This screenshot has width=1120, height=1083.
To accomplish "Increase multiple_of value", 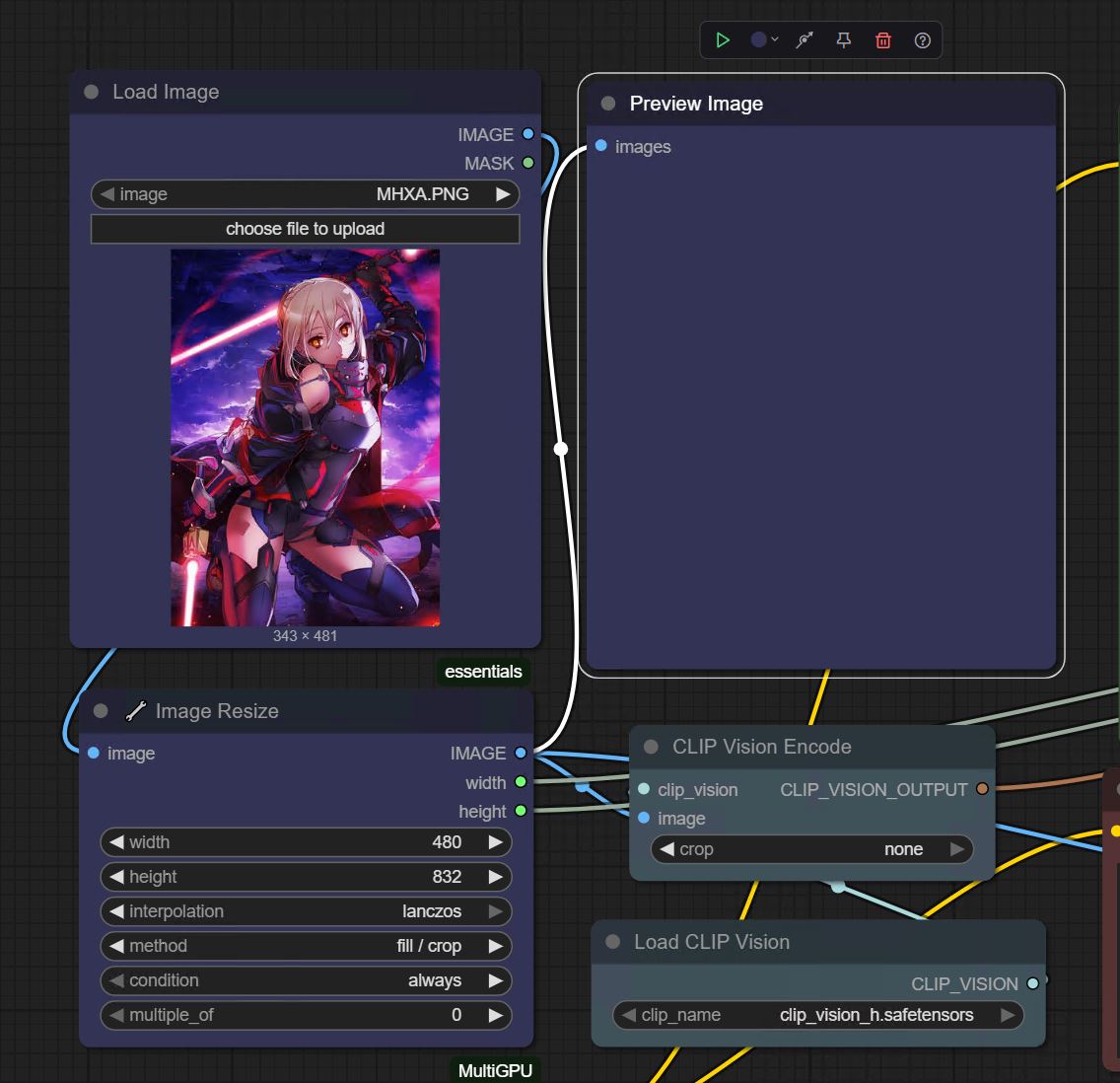I will pyautogui.click(x=495, y=1015).
